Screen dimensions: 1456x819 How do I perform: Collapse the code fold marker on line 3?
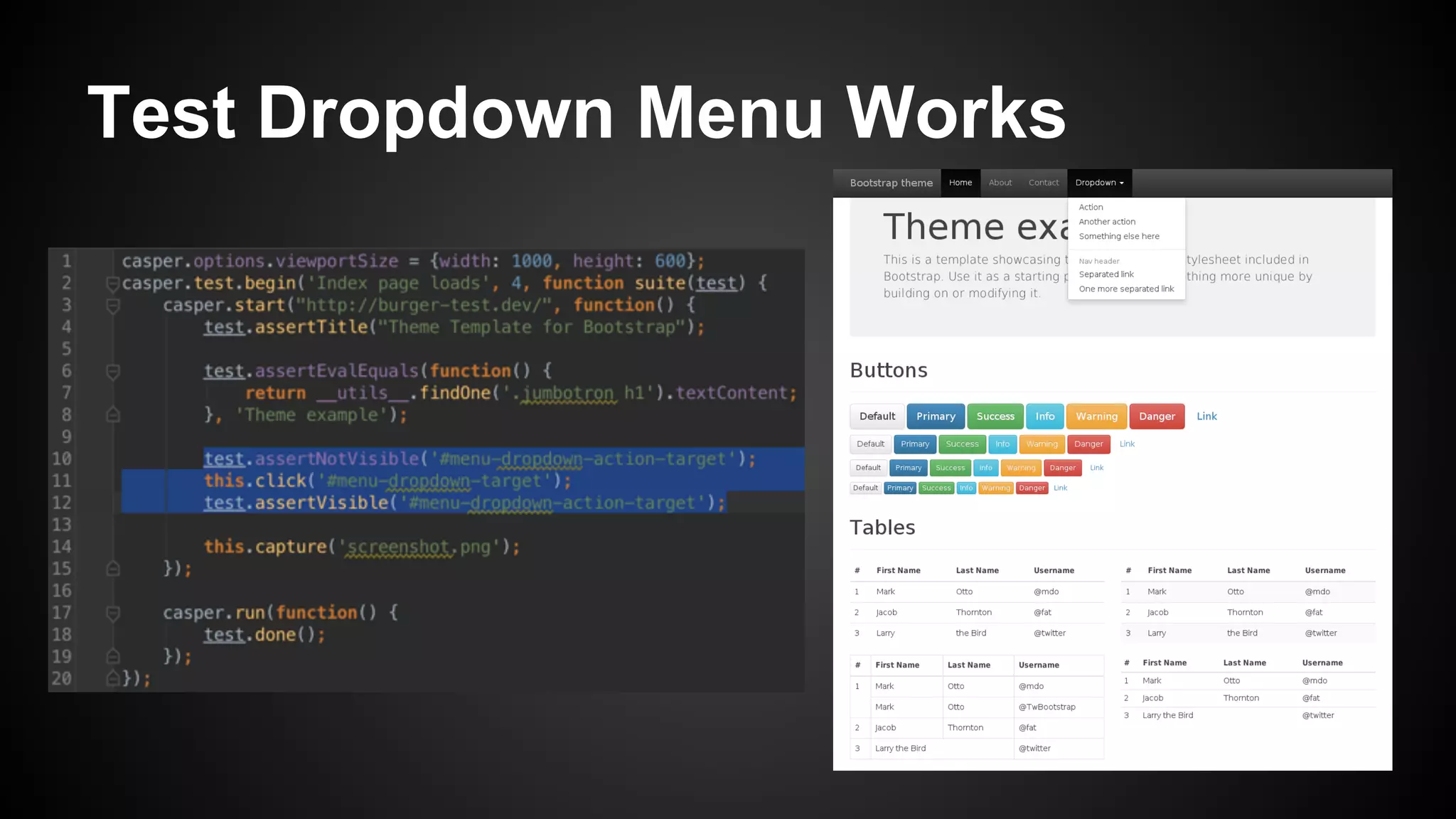coord(112,306)
